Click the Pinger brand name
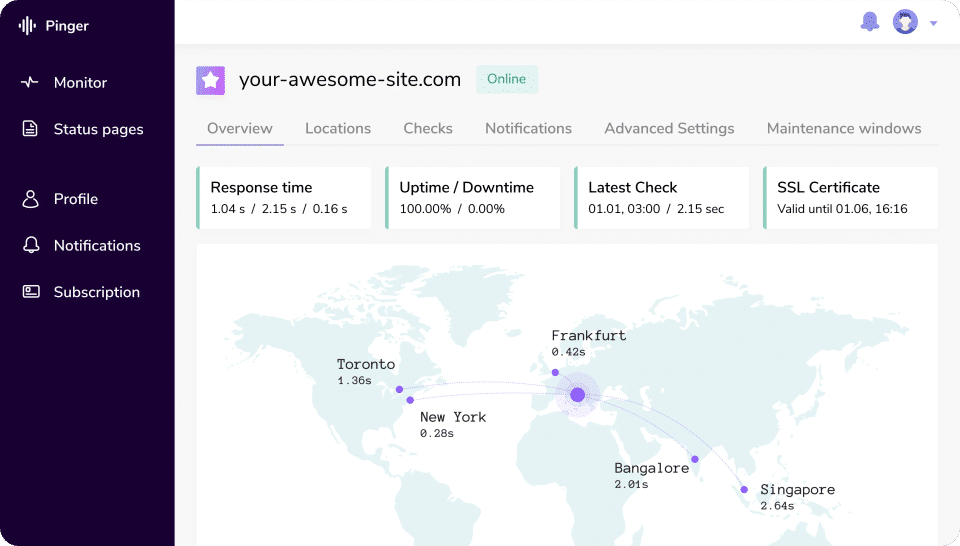This screenshot has height=546, width=960. (x=67, y=26)
